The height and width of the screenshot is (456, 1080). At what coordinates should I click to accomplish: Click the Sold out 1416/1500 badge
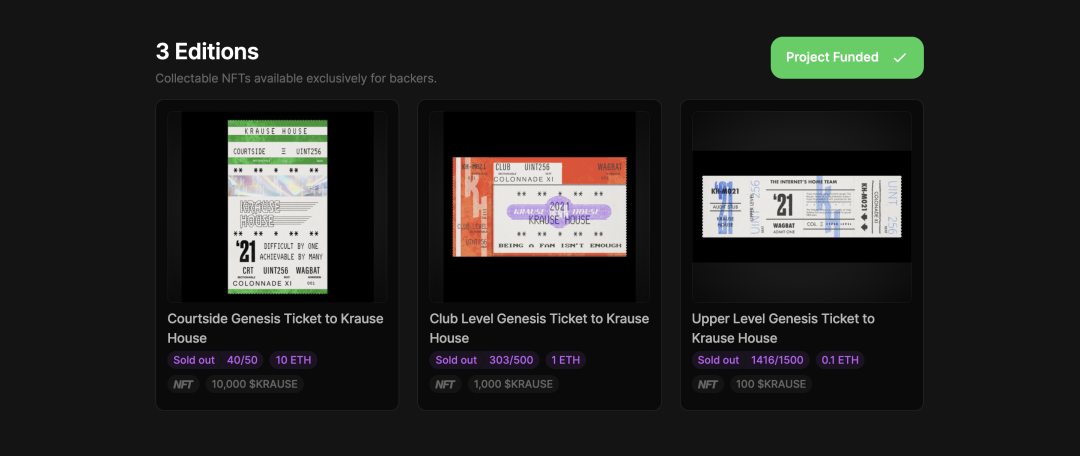click(x=751, y=360)
